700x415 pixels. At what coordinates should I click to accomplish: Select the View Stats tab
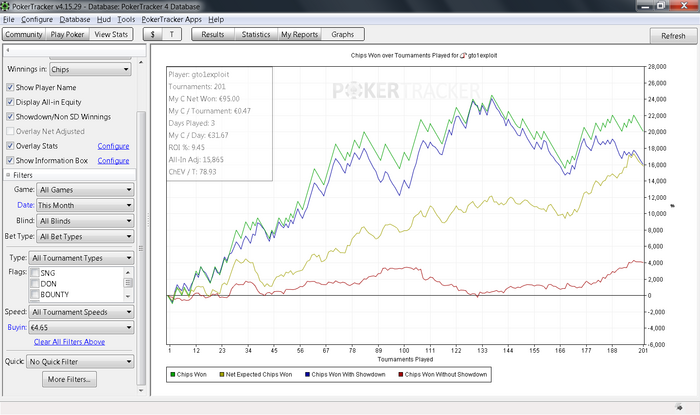pos(111,34)
